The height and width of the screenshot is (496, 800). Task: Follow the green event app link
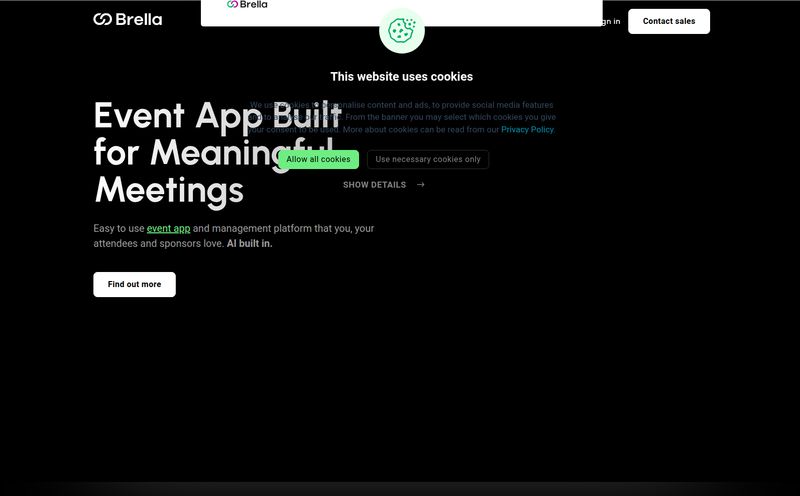coord(168,228)
